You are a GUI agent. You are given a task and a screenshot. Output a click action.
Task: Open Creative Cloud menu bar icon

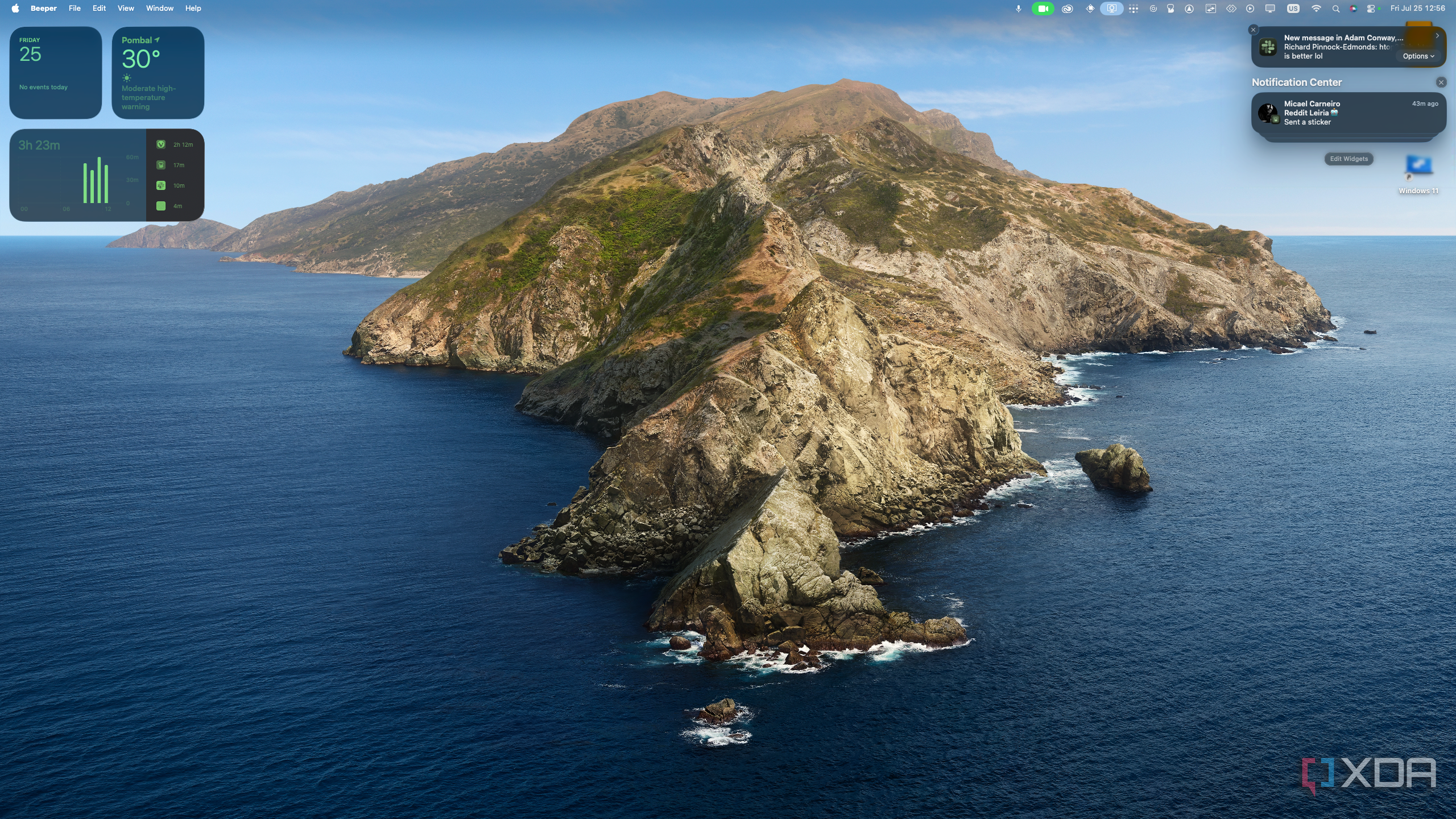click(1067, 9)
